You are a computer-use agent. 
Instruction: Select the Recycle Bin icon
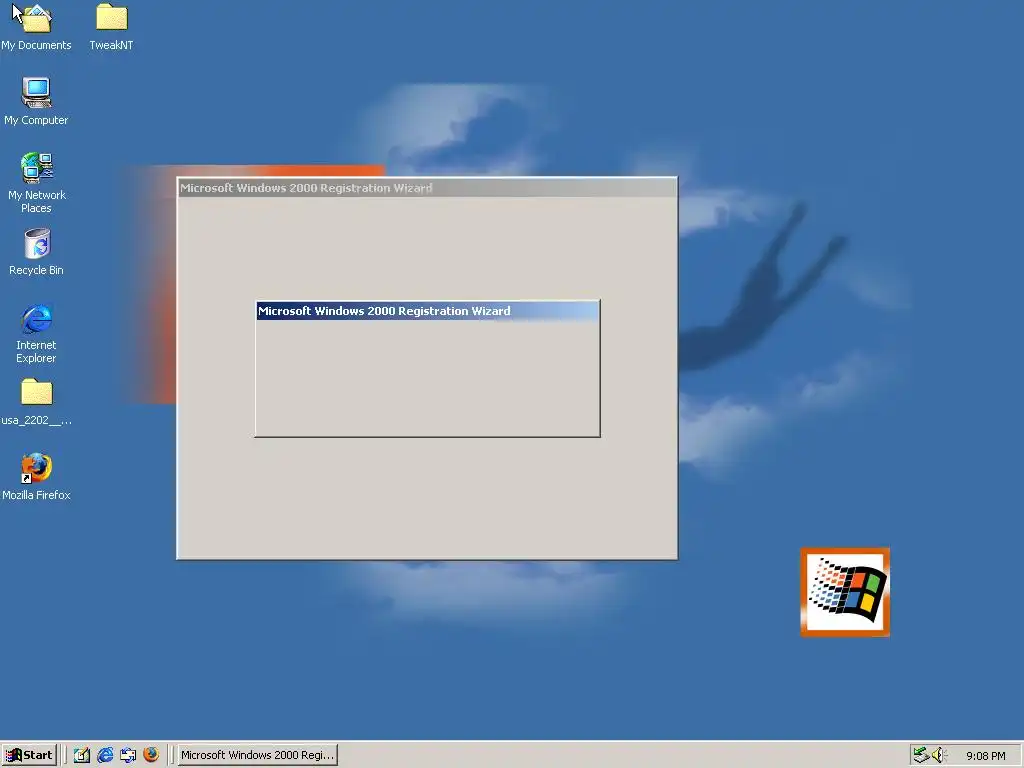pyautogui.click(x=36, y=251)
